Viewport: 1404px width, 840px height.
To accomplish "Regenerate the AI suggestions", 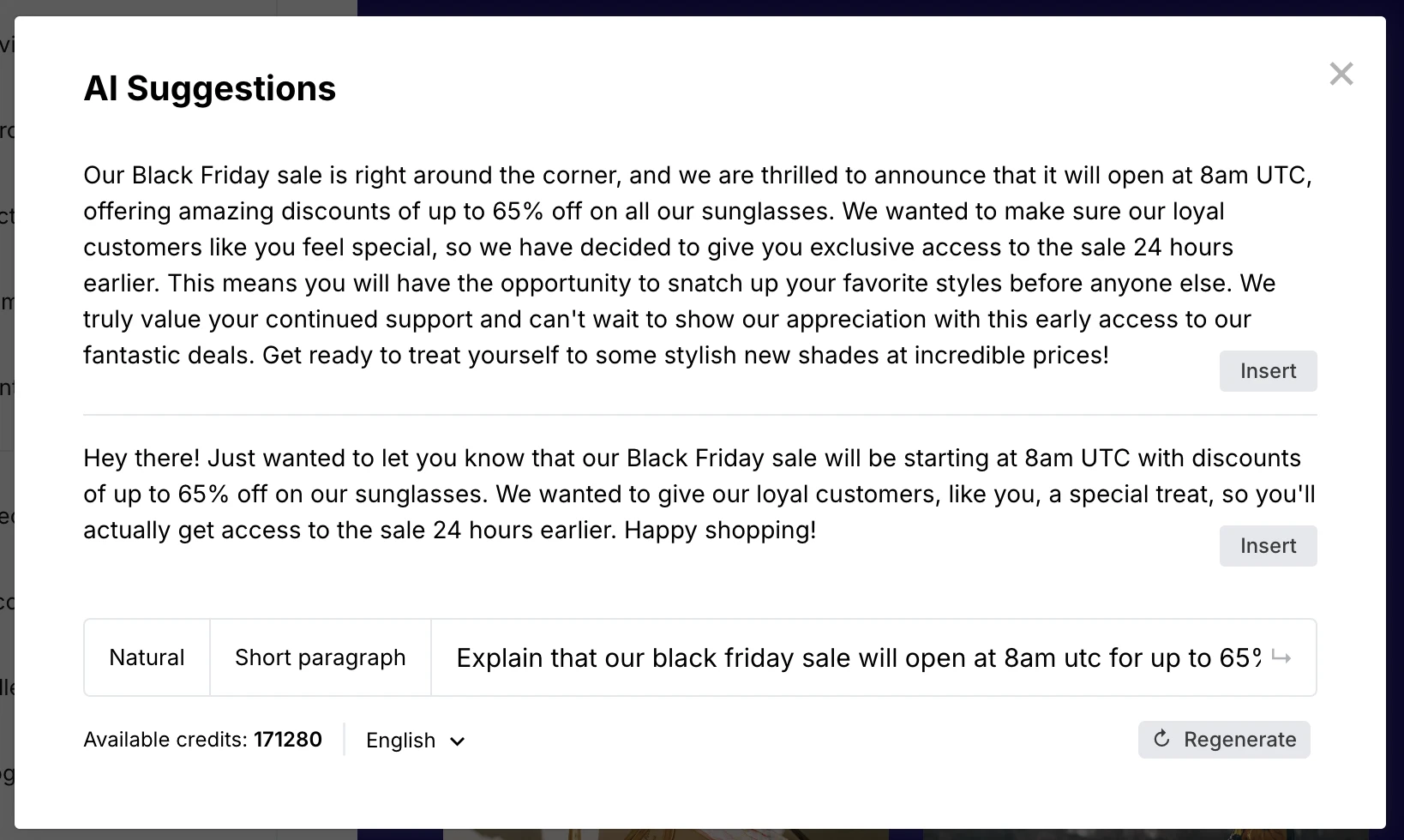I will click(x=1224, y=740).
